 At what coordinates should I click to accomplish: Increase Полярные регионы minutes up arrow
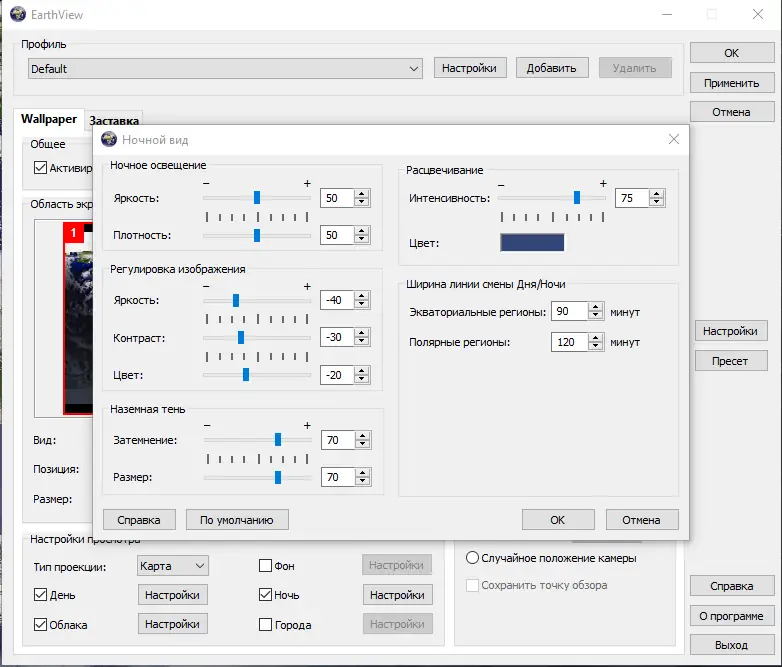tap(596, 338)
